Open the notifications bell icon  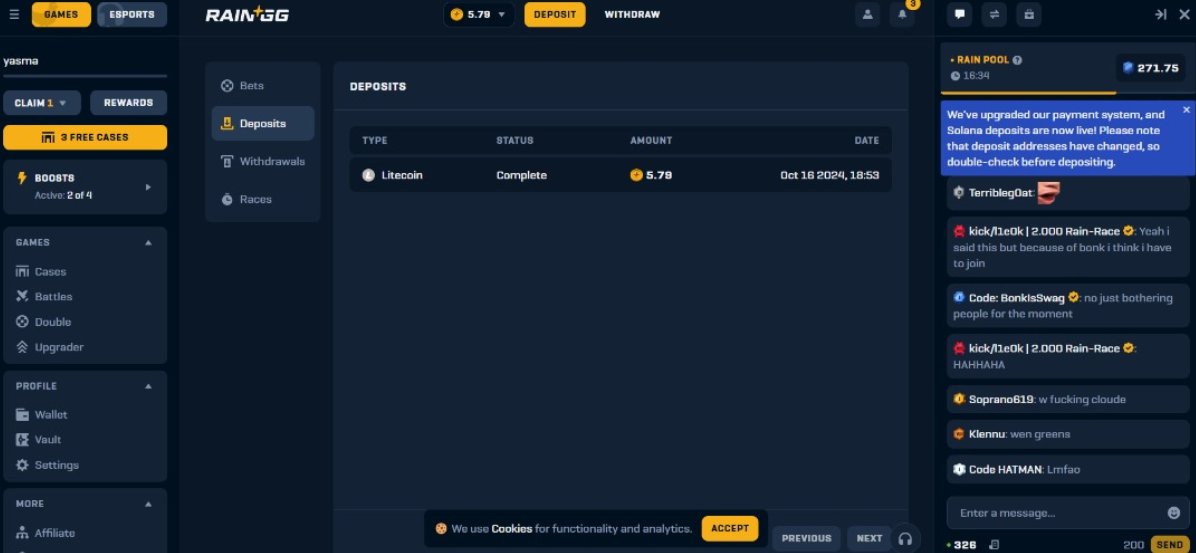pos(902,14)
